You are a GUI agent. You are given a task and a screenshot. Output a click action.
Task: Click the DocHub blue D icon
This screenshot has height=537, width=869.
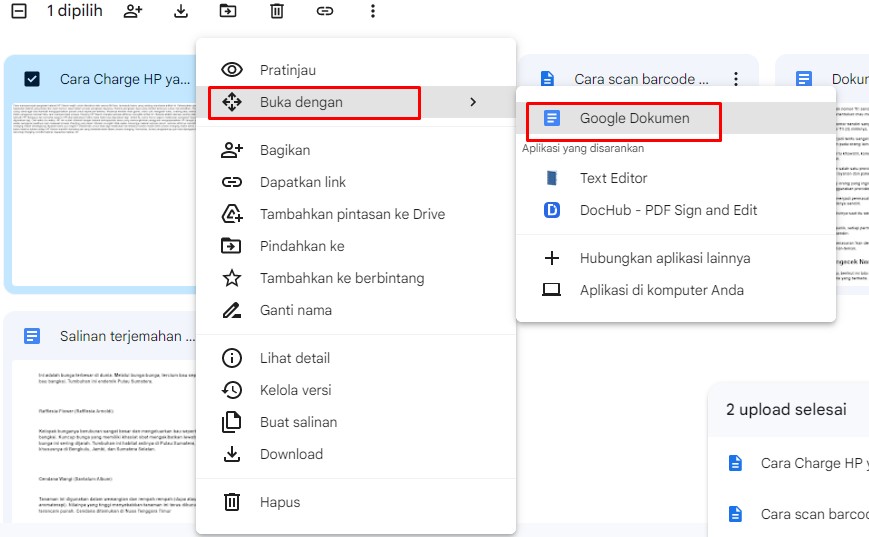(x=551, y=210)
